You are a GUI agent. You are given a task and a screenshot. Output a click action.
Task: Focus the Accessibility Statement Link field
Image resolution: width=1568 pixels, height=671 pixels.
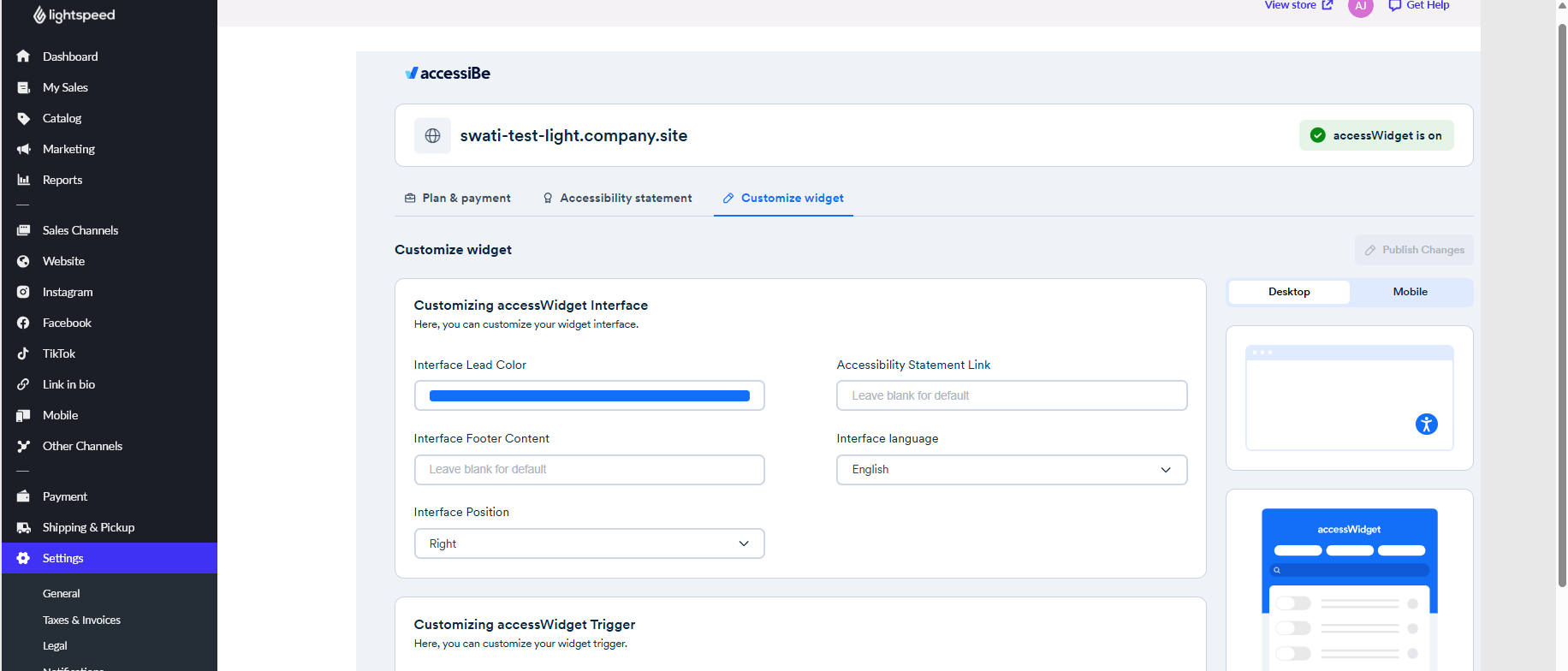coord(1012,395)
